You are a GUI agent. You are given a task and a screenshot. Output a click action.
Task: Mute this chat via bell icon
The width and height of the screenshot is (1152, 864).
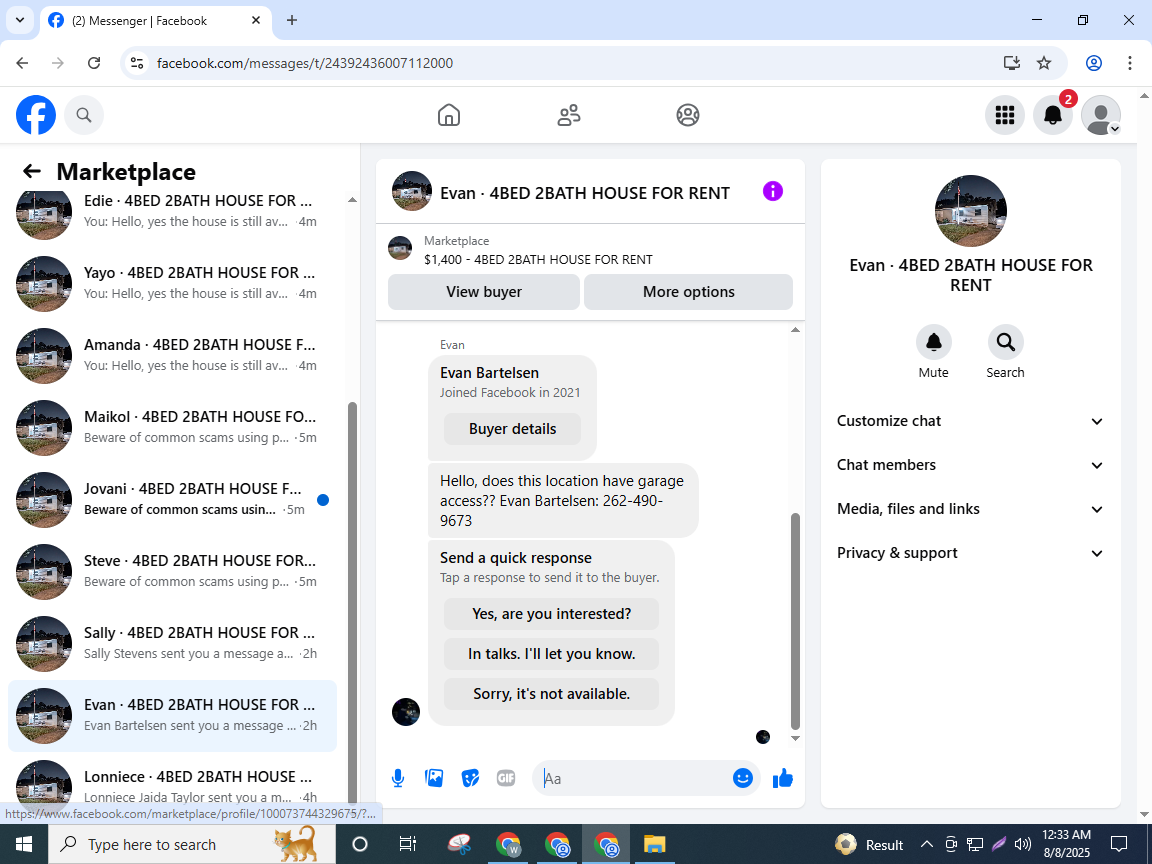[x=934, y=342]
